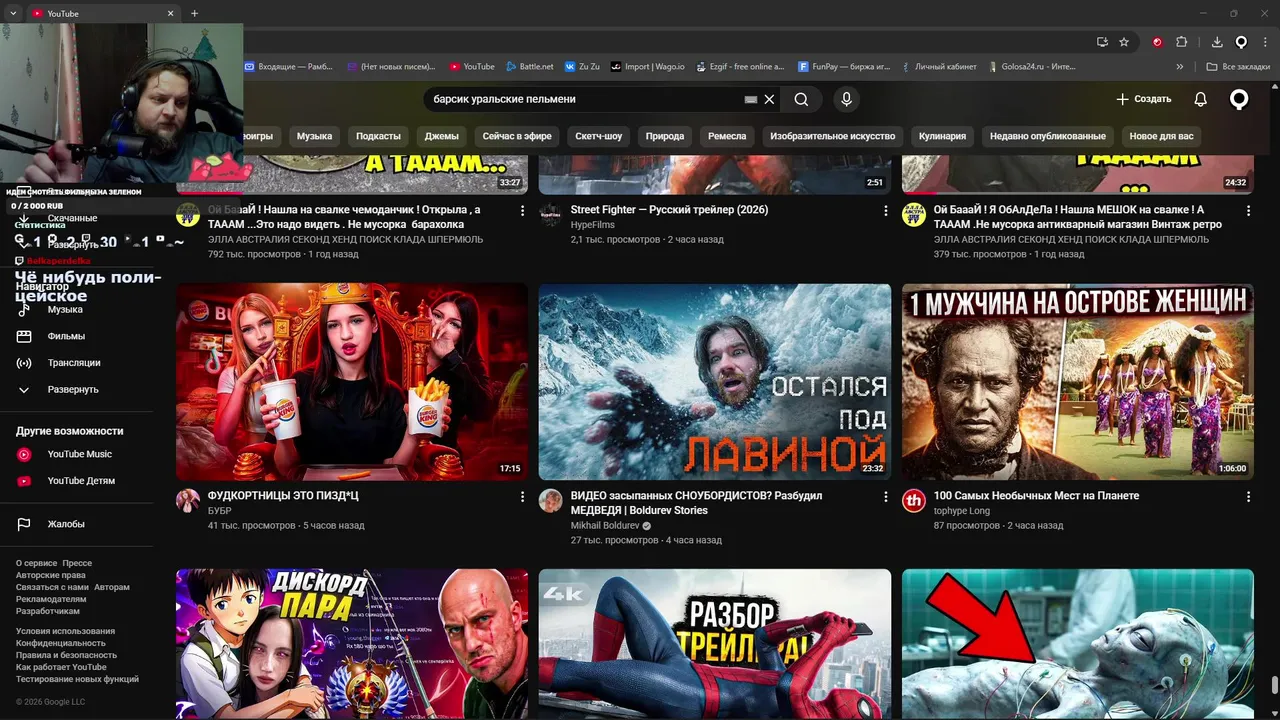The width and height of the screenshot is (1280, 720).
Task: Select the Скетч-шоу filter chip
Action: point(598,136)
